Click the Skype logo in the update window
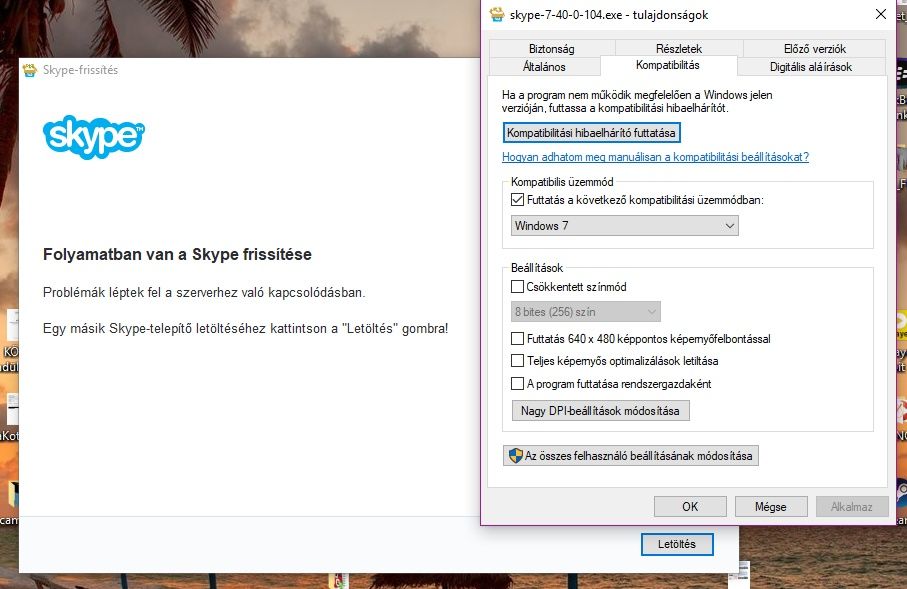 (x=94, y=137)
